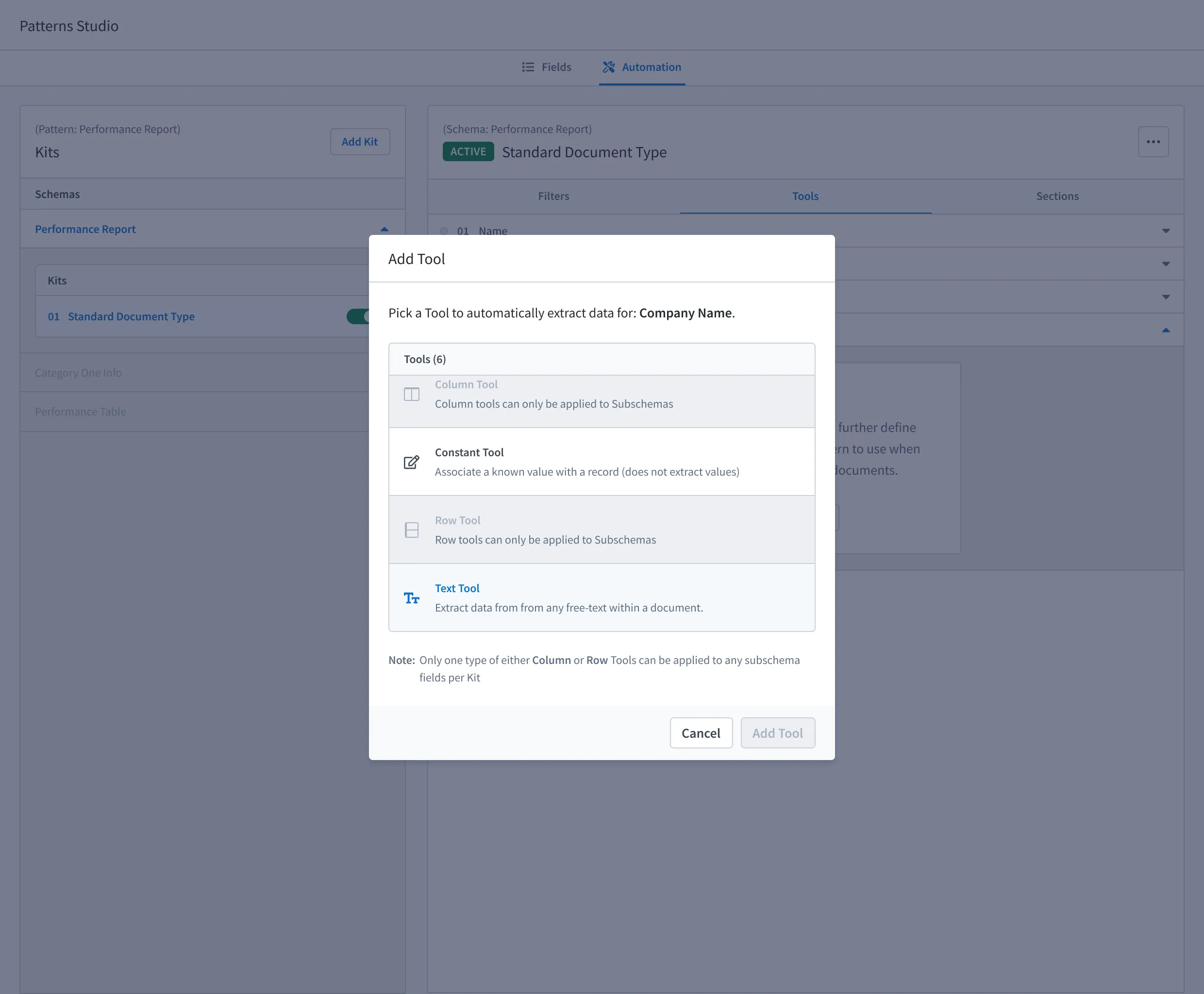
Task: Open the Filters tab
Action: 553,196
